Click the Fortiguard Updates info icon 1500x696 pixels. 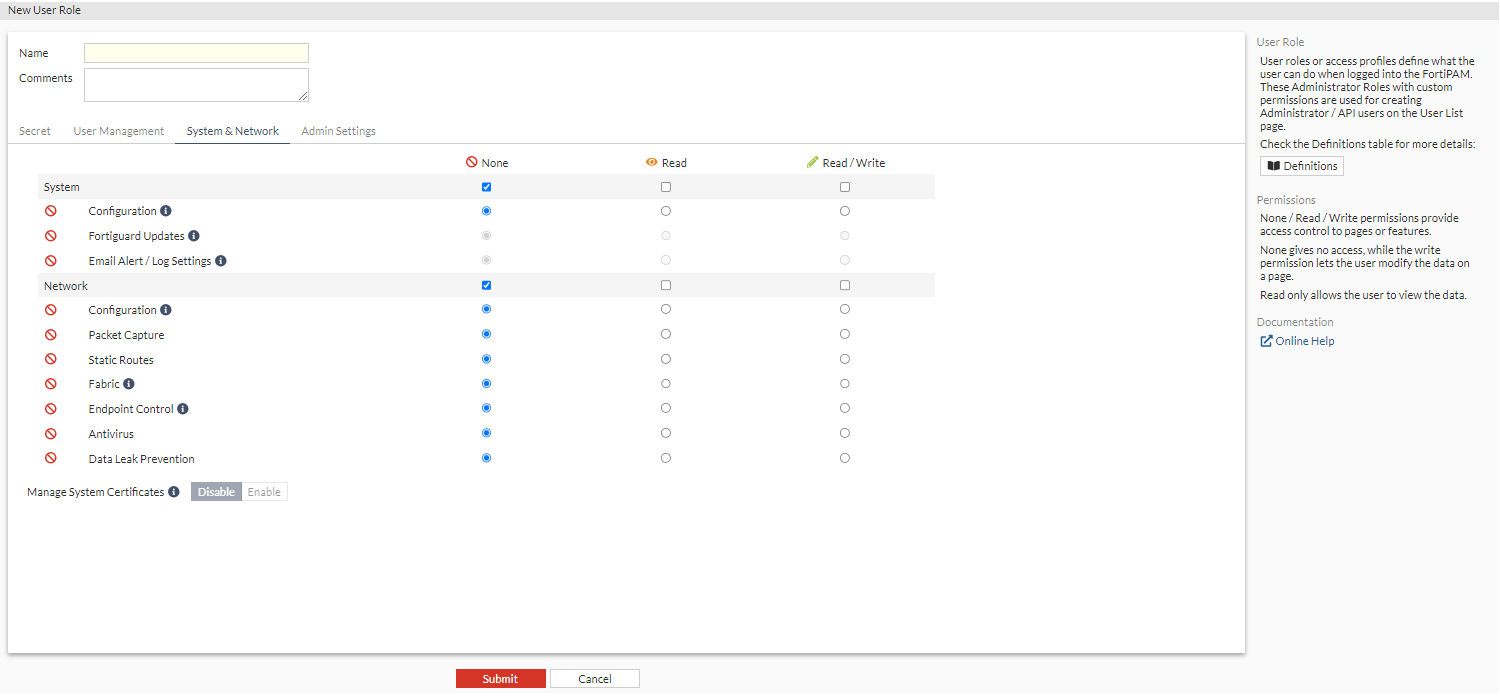[x=194, y=236]
